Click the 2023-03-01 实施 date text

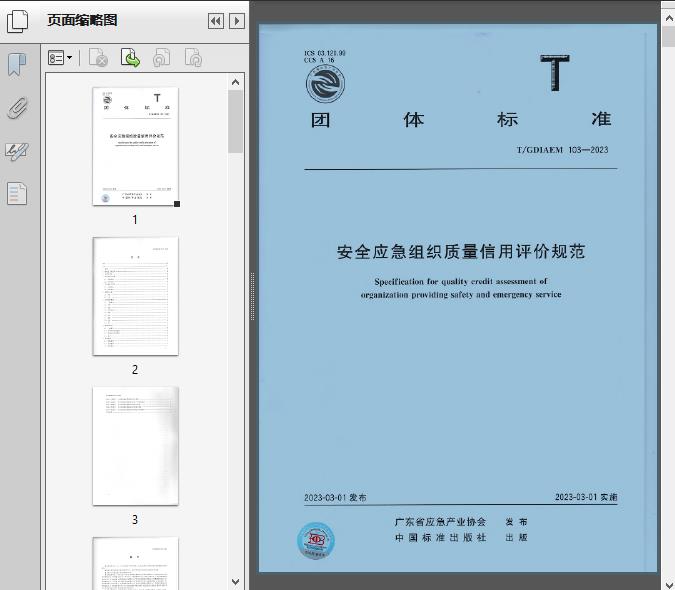(x=586, y=497)
